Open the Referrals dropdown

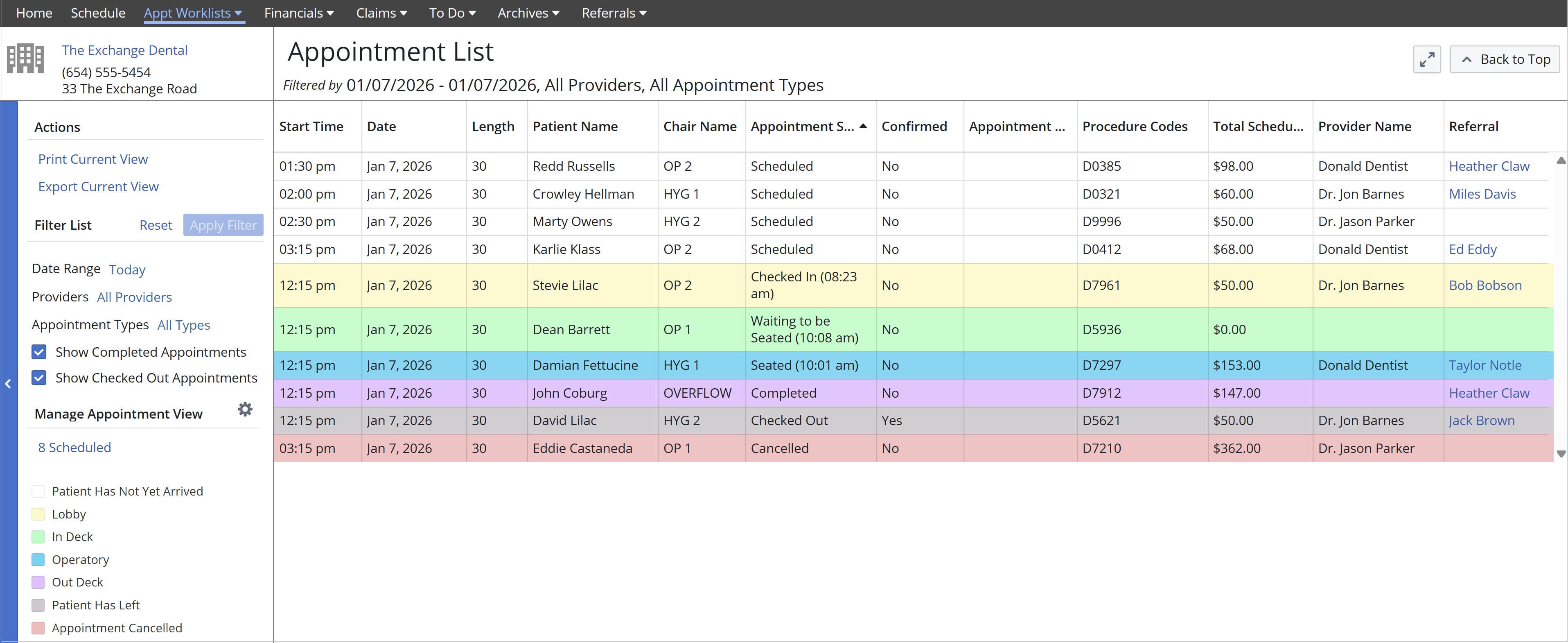tap(614, 13)
